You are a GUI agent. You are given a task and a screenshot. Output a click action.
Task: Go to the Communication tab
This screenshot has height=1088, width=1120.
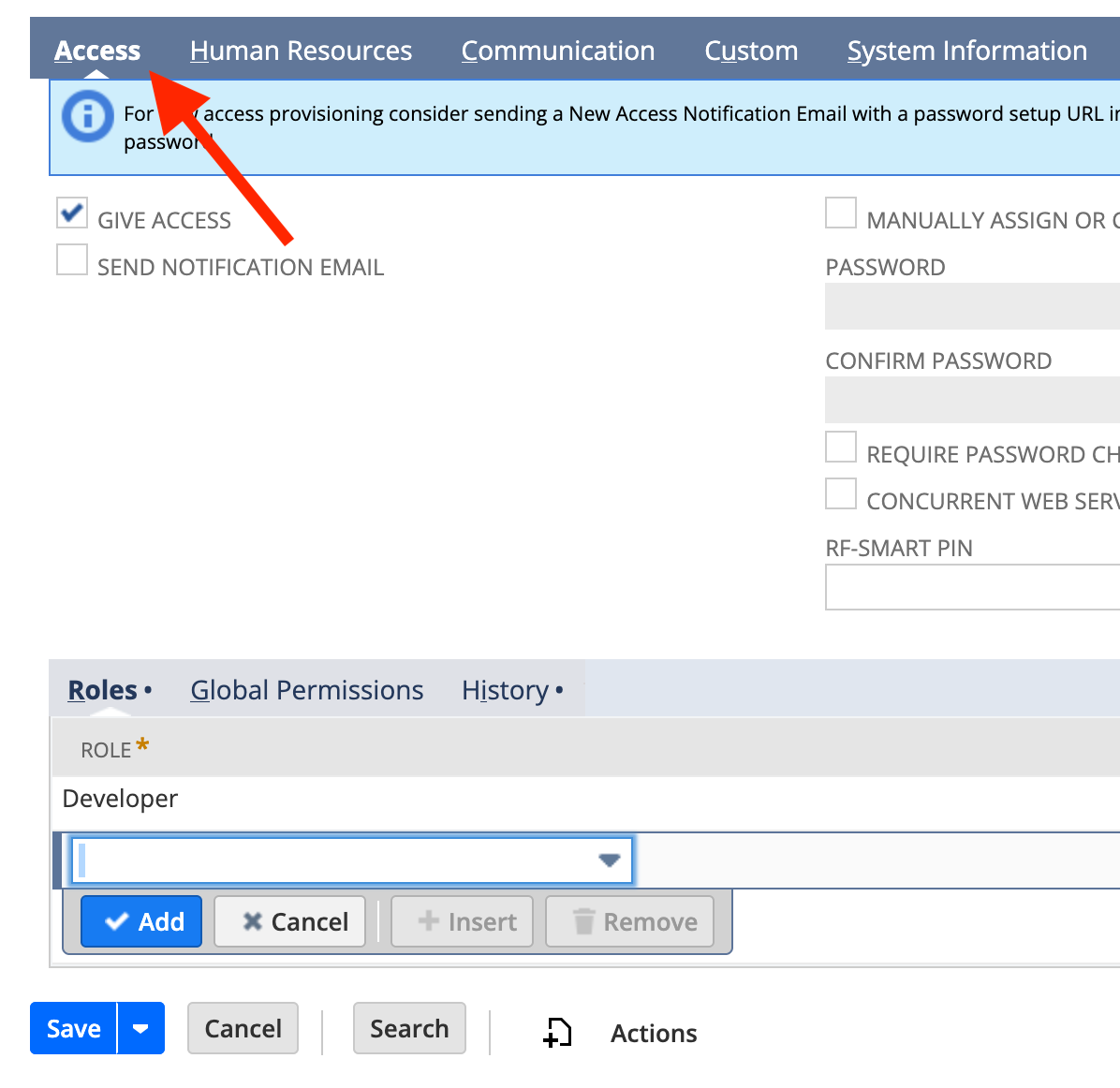point(558,51)
